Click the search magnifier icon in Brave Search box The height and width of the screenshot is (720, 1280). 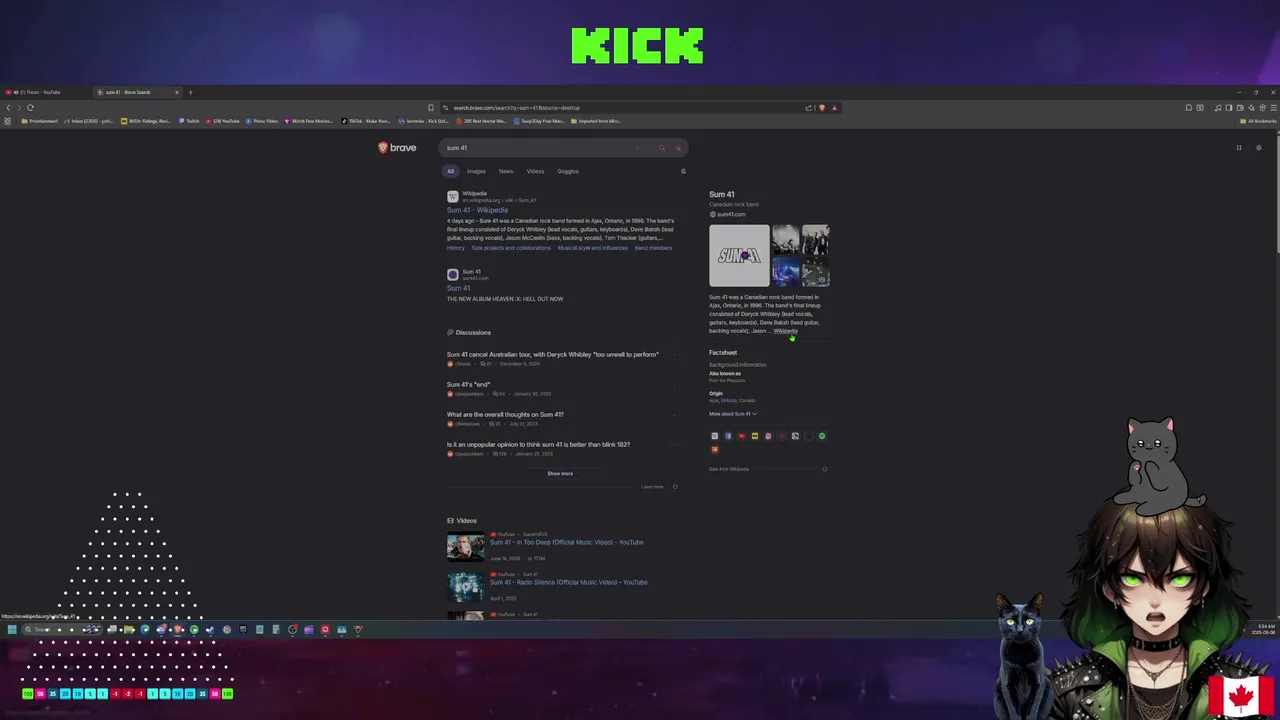click(x=661, y=148)
